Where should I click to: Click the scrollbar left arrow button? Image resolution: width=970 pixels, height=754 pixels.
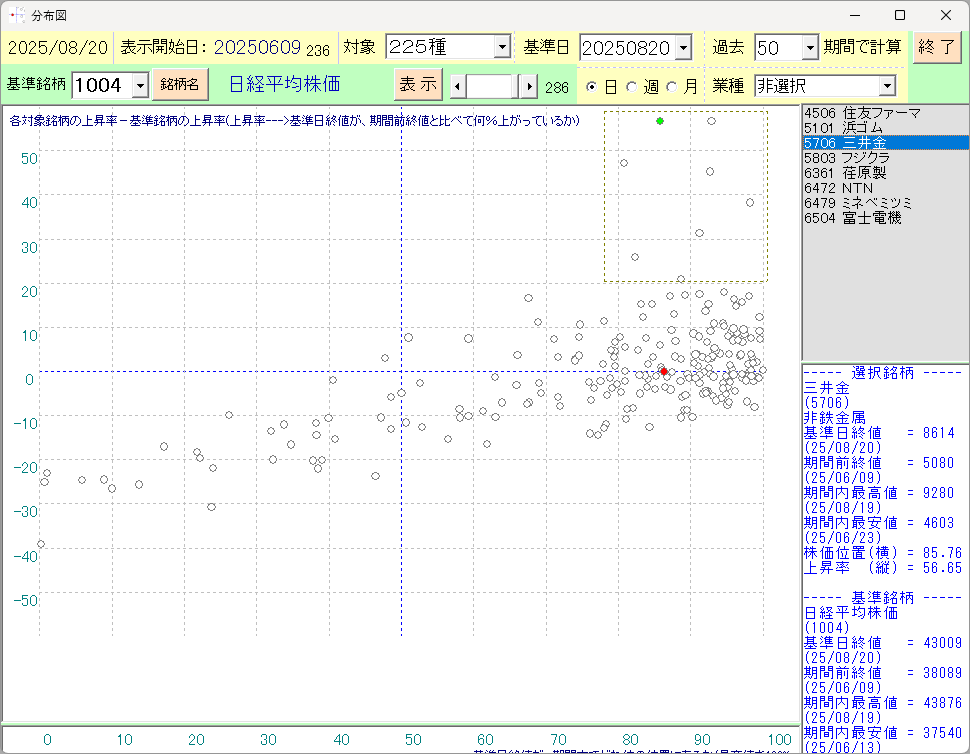(458, 86)
